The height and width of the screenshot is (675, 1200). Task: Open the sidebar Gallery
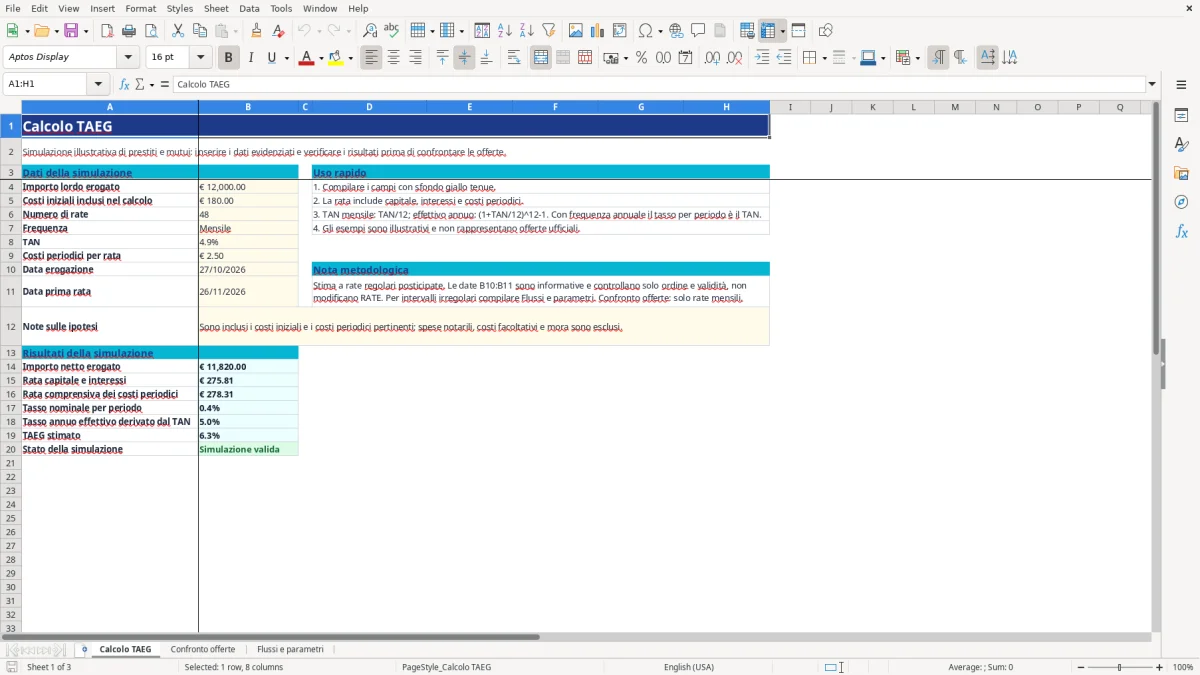[x=1181, y=173]
